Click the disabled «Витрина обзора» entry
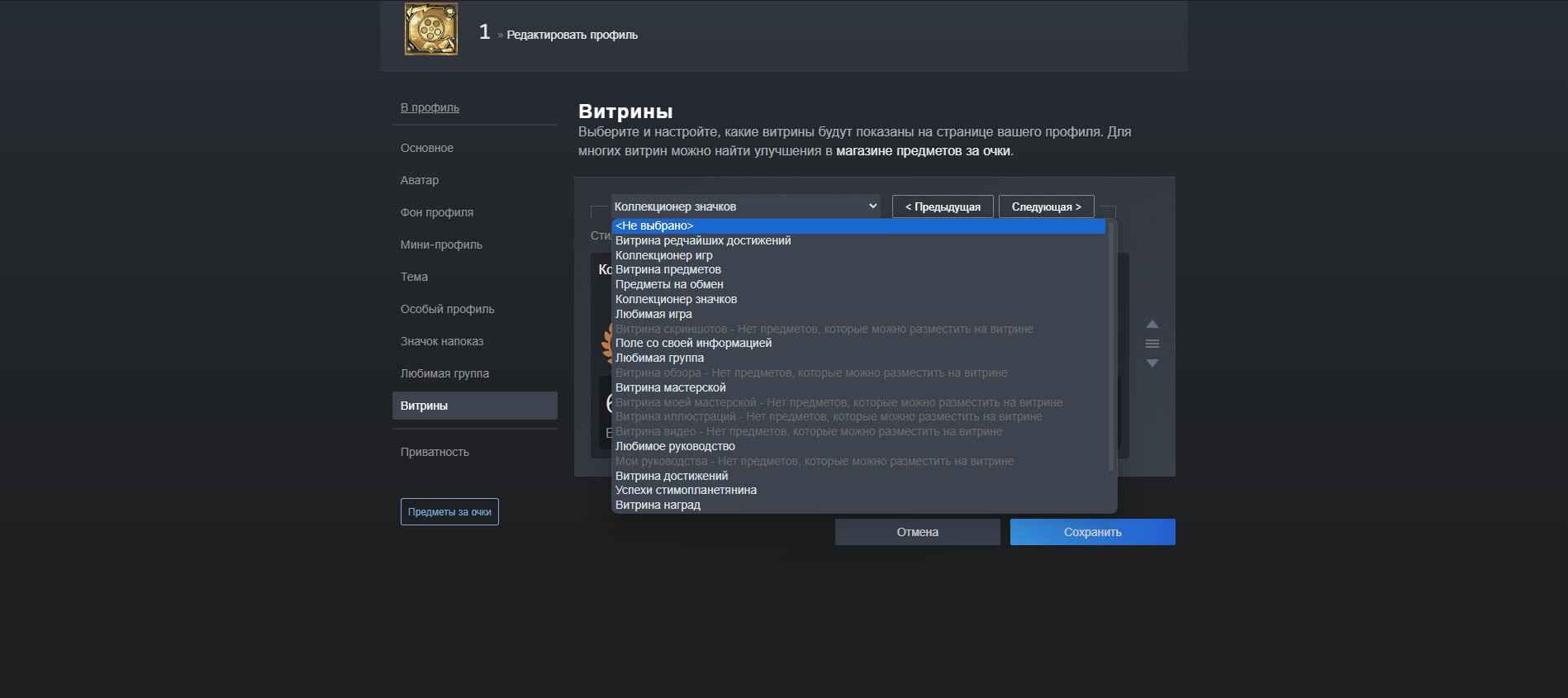1568x698 pixels. [858, 373]
